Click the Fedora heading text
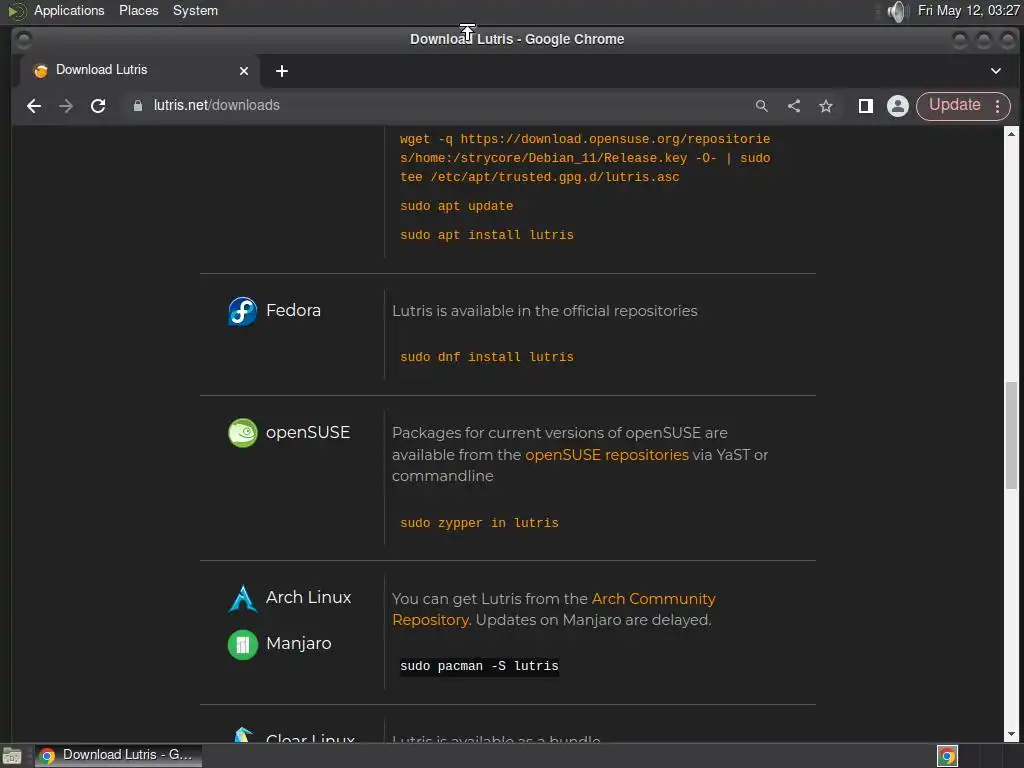Viewport: 1024px width, 768px height. (x=293, y=310)
